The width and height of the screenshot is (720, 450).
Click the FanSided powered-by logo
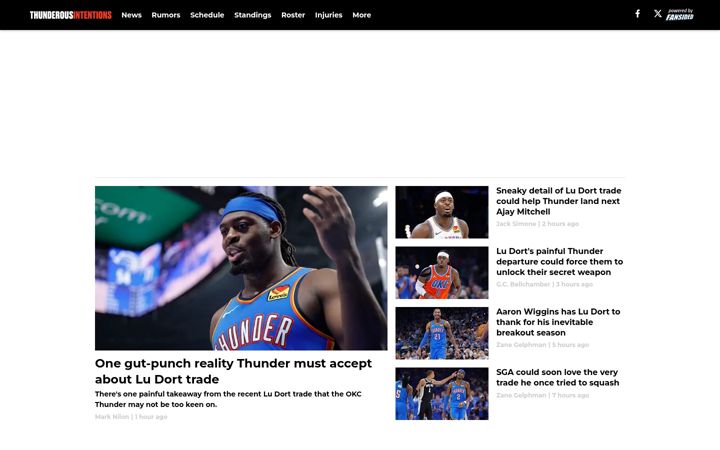click(680, 15)
